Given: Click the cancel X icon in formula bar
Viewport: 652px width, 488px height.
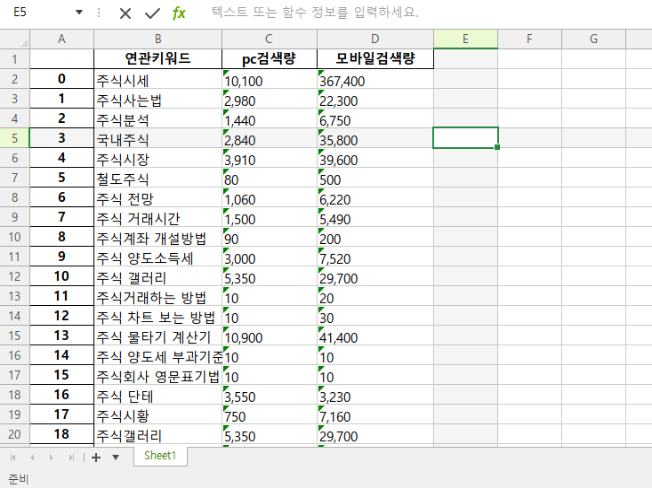Looking at the screenshot, I should tap(125, 13).
